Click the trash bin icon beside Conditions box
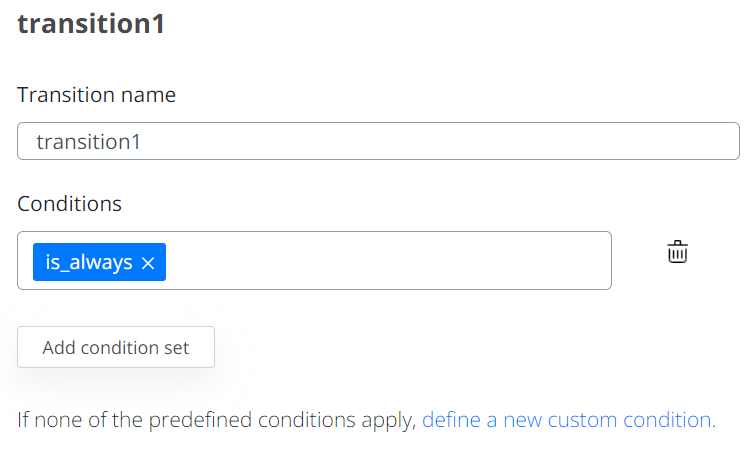The image size is (755, 450). pos(678,252)
